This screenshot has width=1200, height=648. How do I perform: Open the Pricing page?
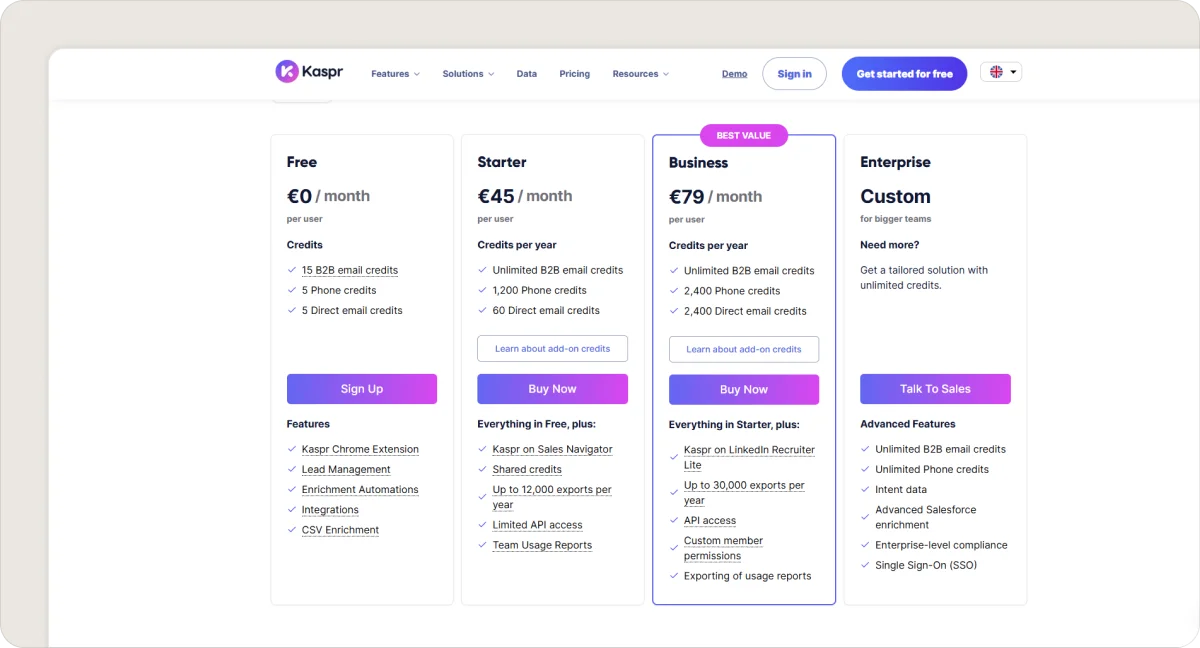[x=575, y=74]
